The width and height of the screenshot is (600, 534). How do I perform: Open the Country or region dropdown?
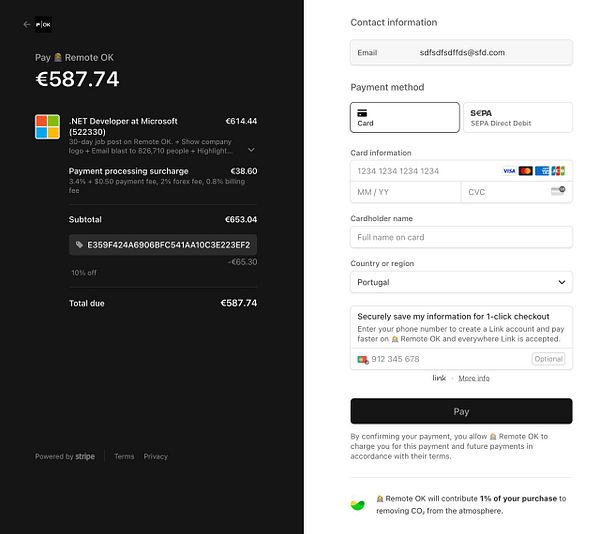461,282
